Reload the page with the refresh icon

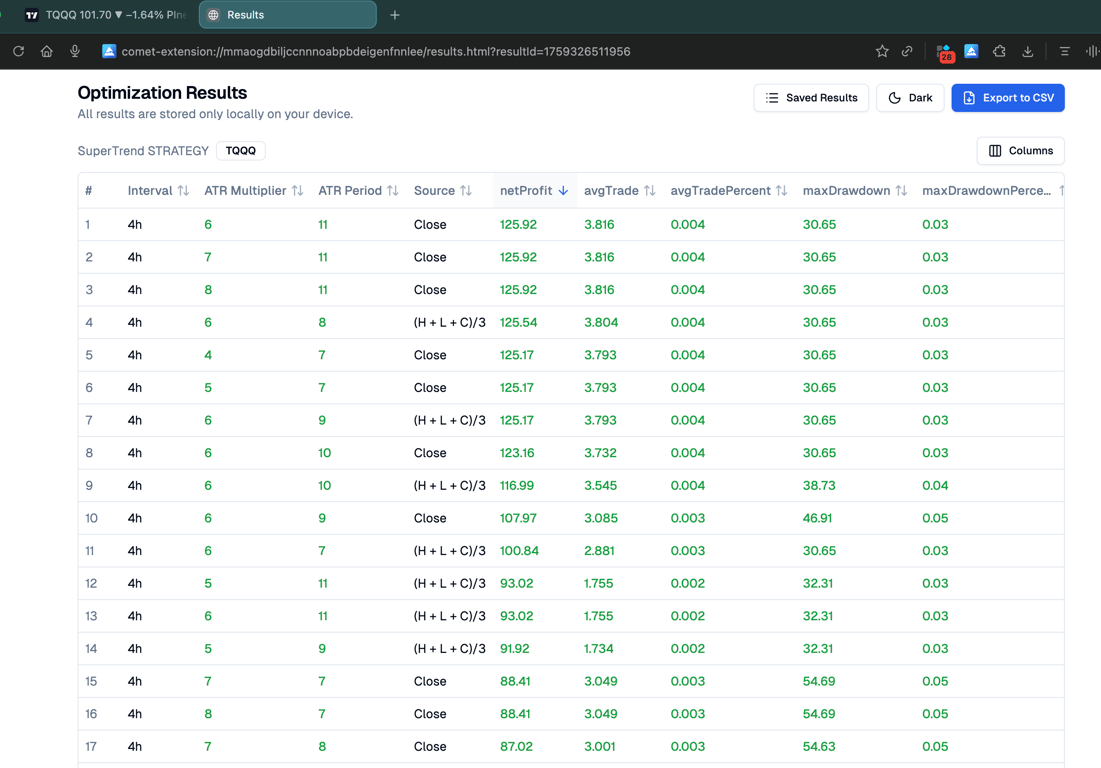pyautogui.click(x=18, y=51)
